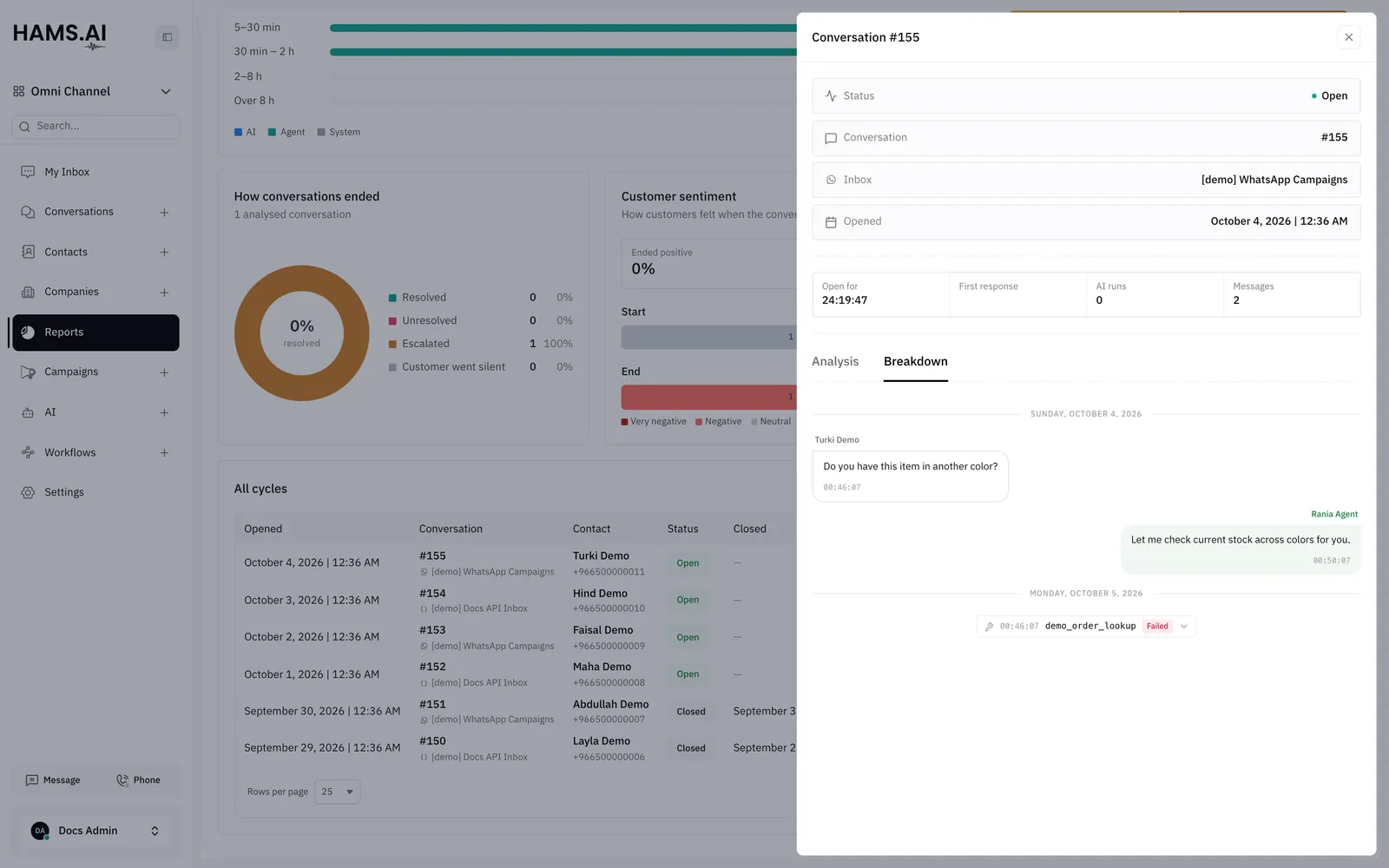1389x868 pixels.
Task: Click the Settings gear icon
Action: coord(28,492)
